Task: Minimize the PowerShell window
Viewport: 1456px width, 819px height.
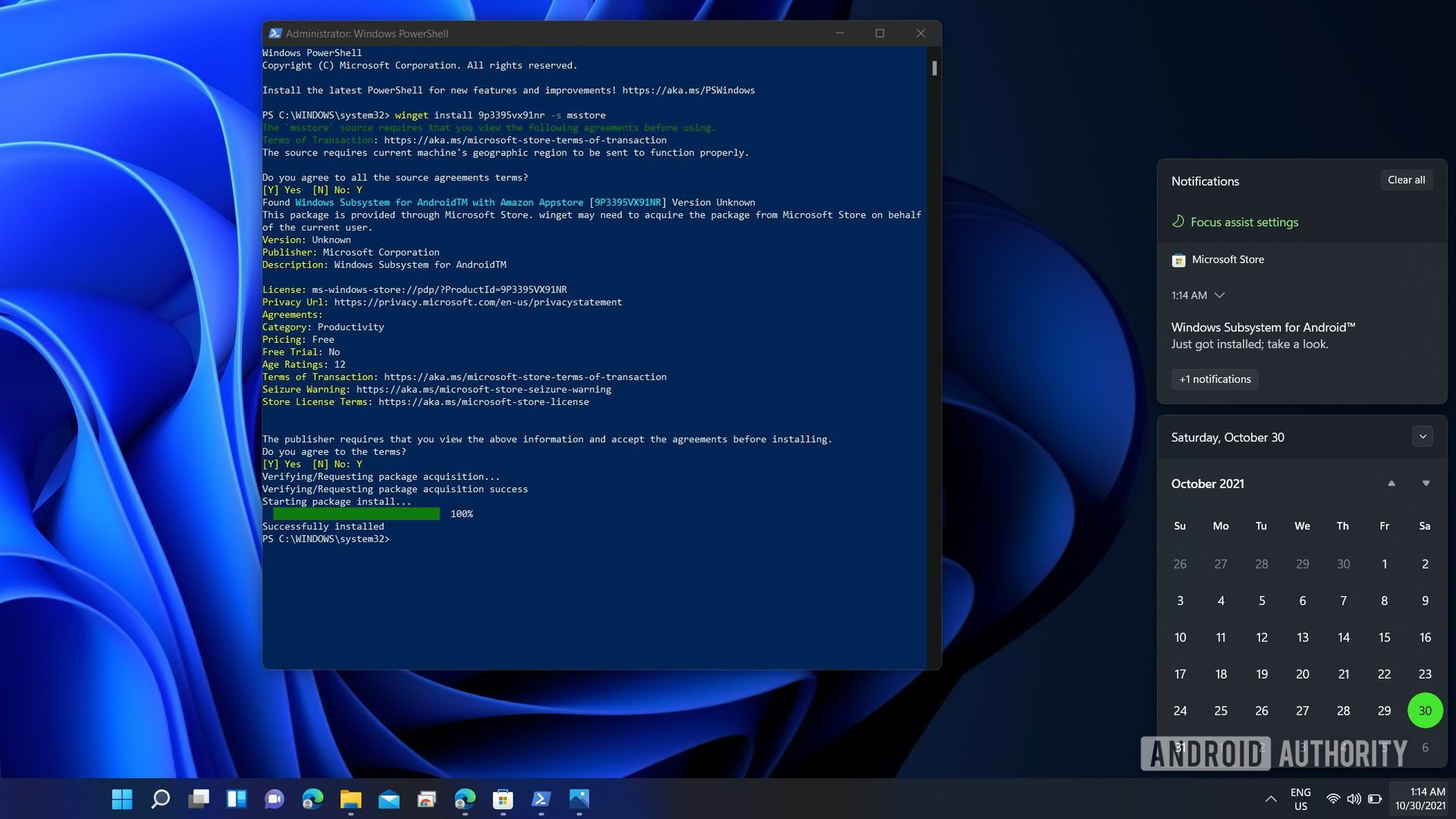Action: 839,33
